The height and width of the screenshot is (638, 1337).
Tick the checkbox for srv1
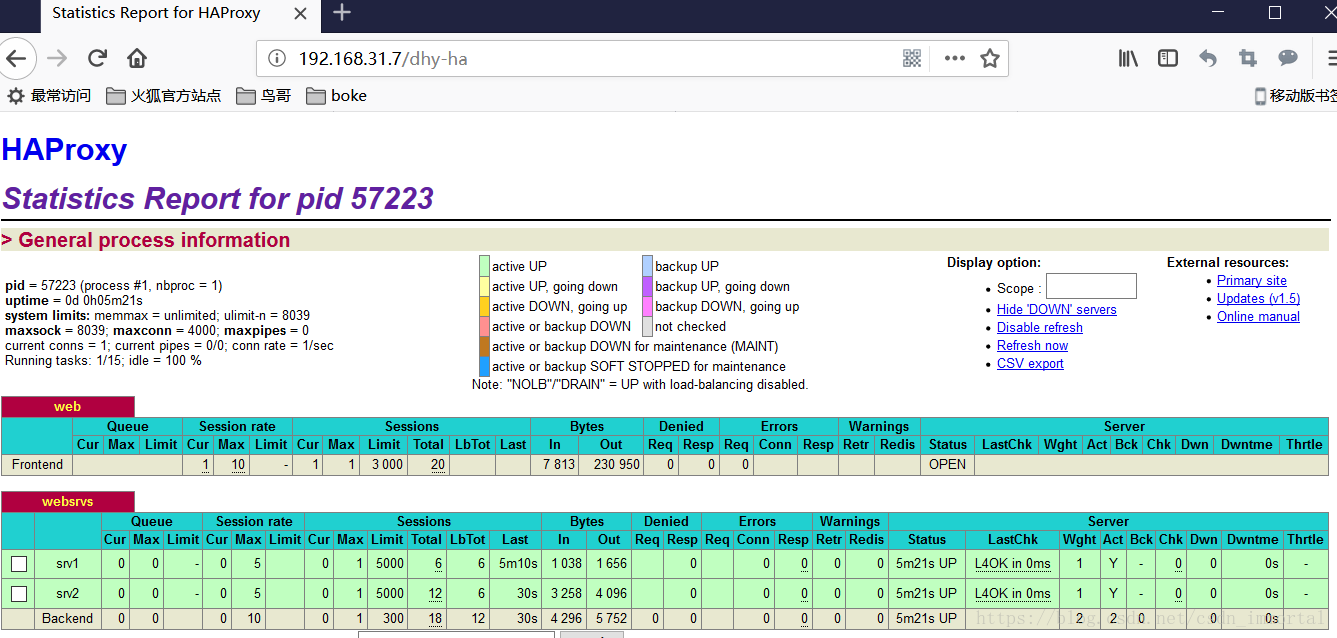19,564
